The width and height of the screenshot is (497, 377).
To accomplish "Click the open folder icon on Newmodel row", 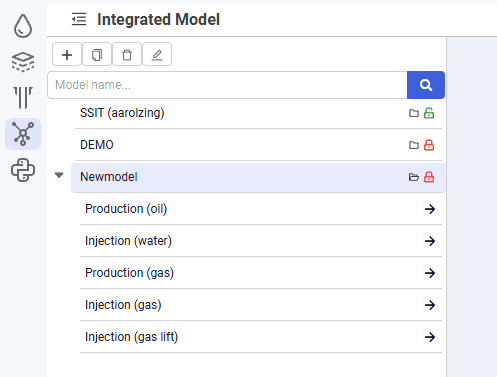I will coord(414,177).
